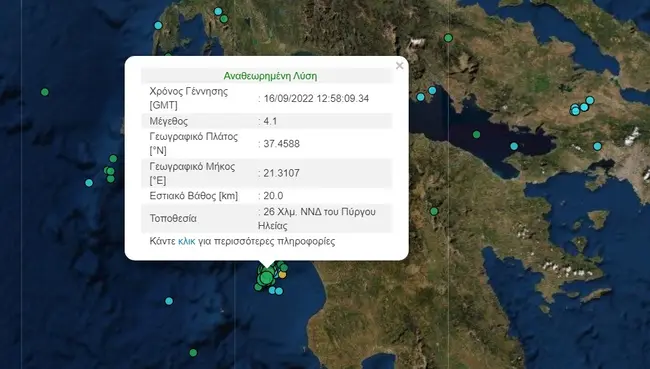Select the lone green marker far west in sea
Screen dimensions: 650x369
pyautogui.click(x=45, y=92)
